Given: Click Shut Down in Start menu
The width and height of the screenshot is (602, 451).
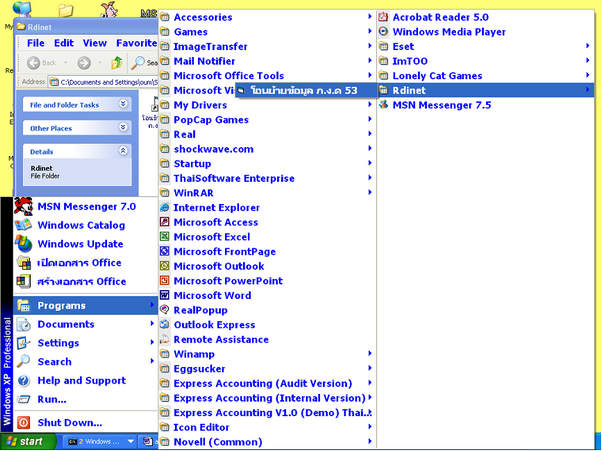Looking at the screenshot, I should pos(69,423).
